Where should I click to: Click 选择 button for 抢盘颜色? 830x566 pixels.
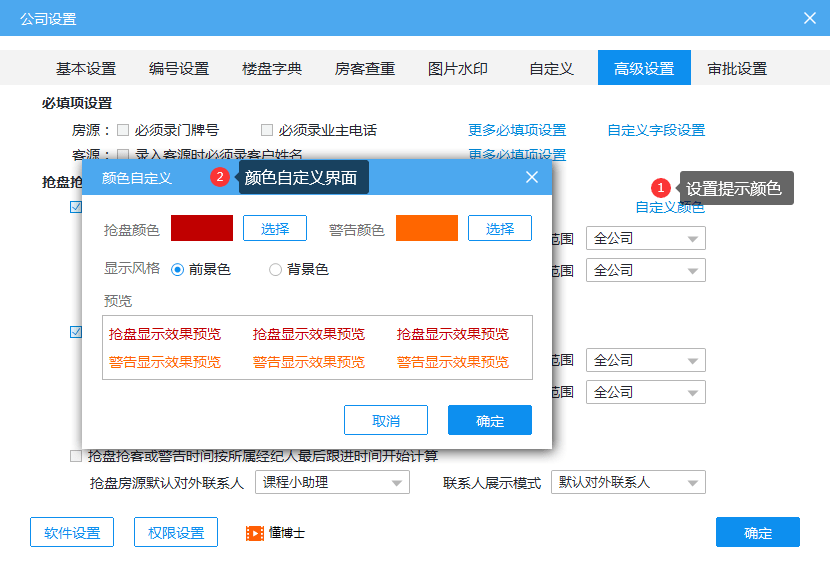point(275,229)
